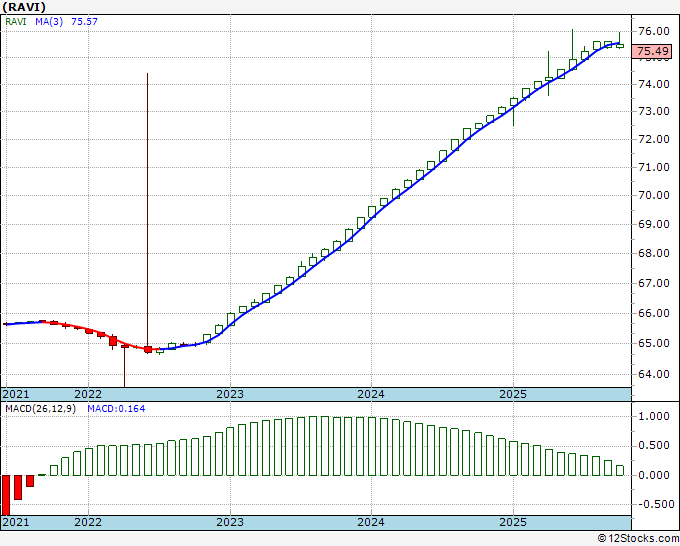The height and width of the screenshot is (546, 680).
Task: Click the 70.00 price axis label
Action: [654, 195]
